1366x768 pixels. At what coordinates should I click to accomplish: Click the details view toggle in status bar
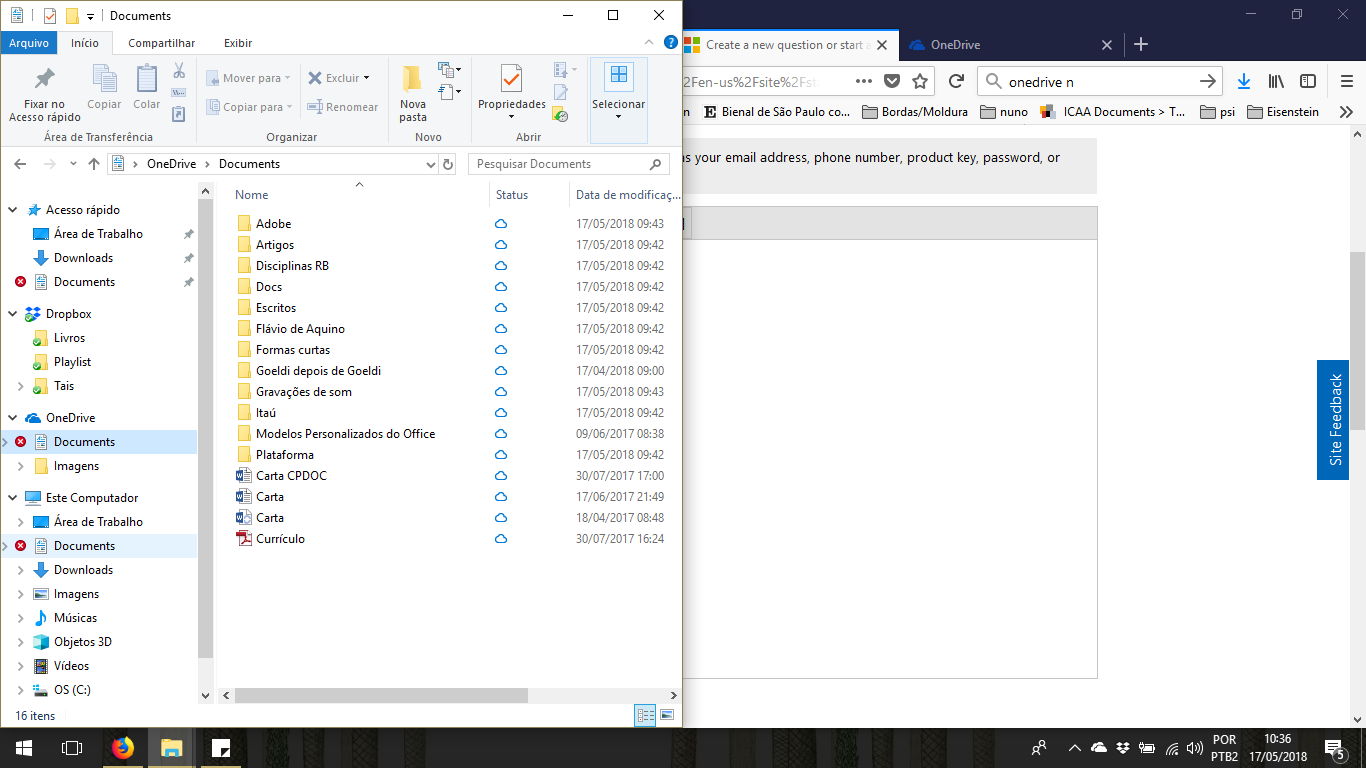coord(644,717)
